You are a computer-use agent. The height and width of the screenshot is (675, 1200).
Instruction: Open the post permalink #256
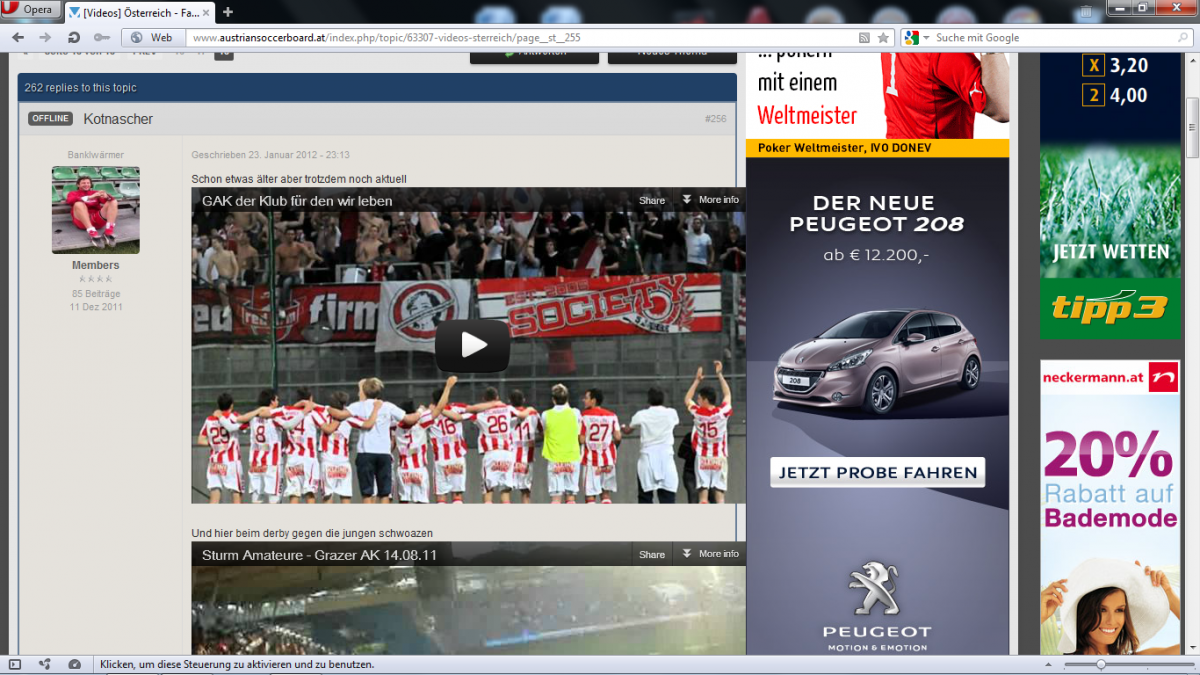point(715,119)
